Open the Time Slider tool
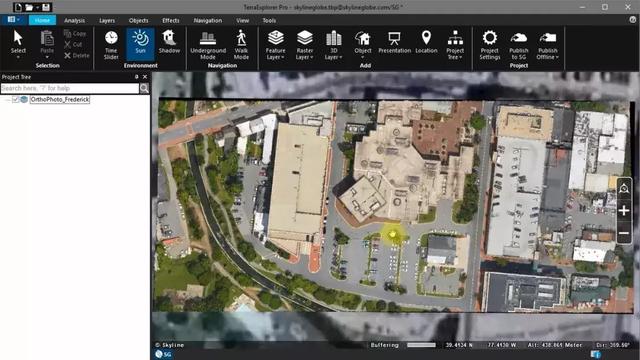Viewport: 640px width, 360px height. point(111,44)
